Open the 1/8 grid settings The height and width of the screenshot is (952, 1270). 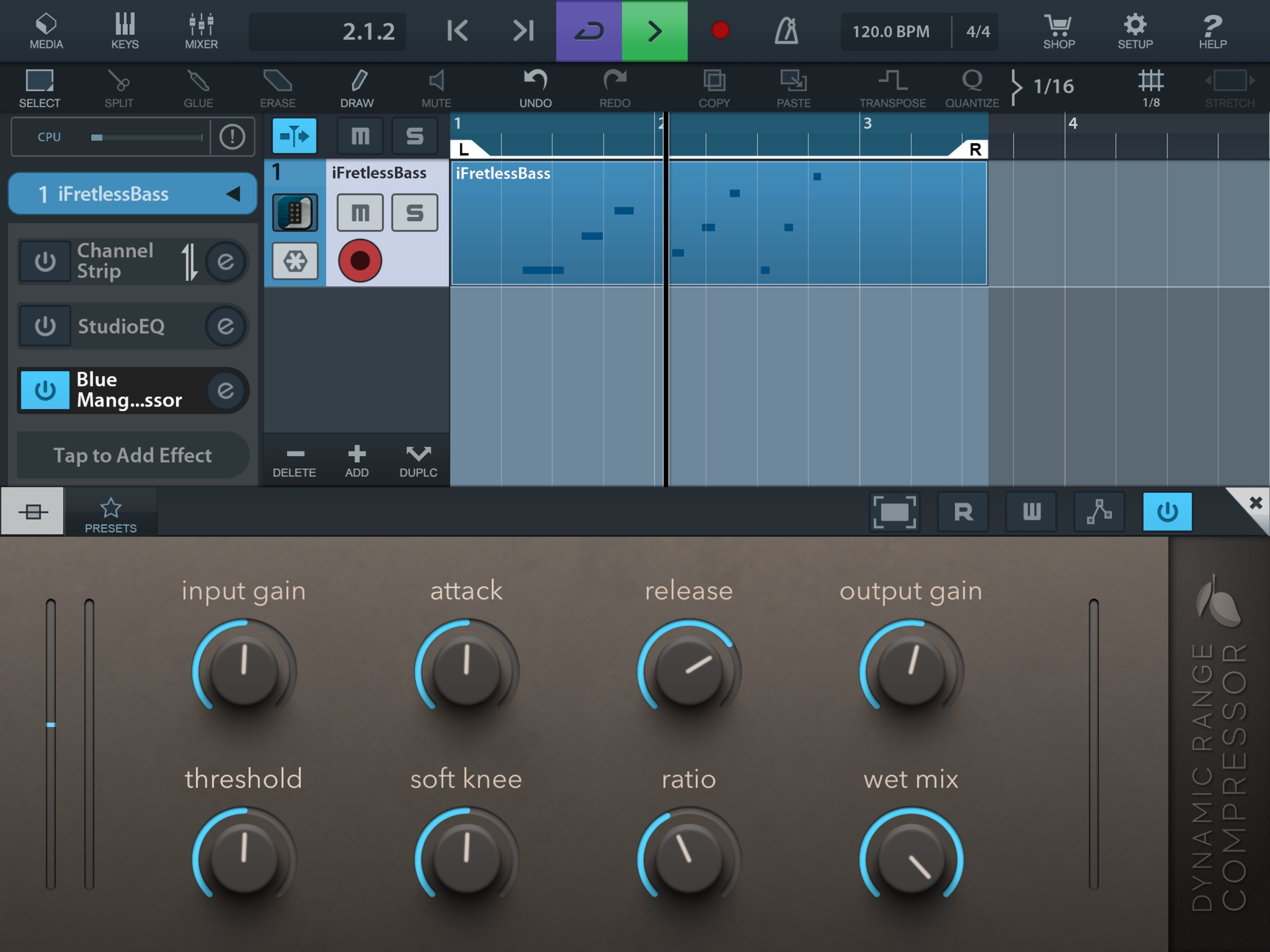[x=1151, y=87]
